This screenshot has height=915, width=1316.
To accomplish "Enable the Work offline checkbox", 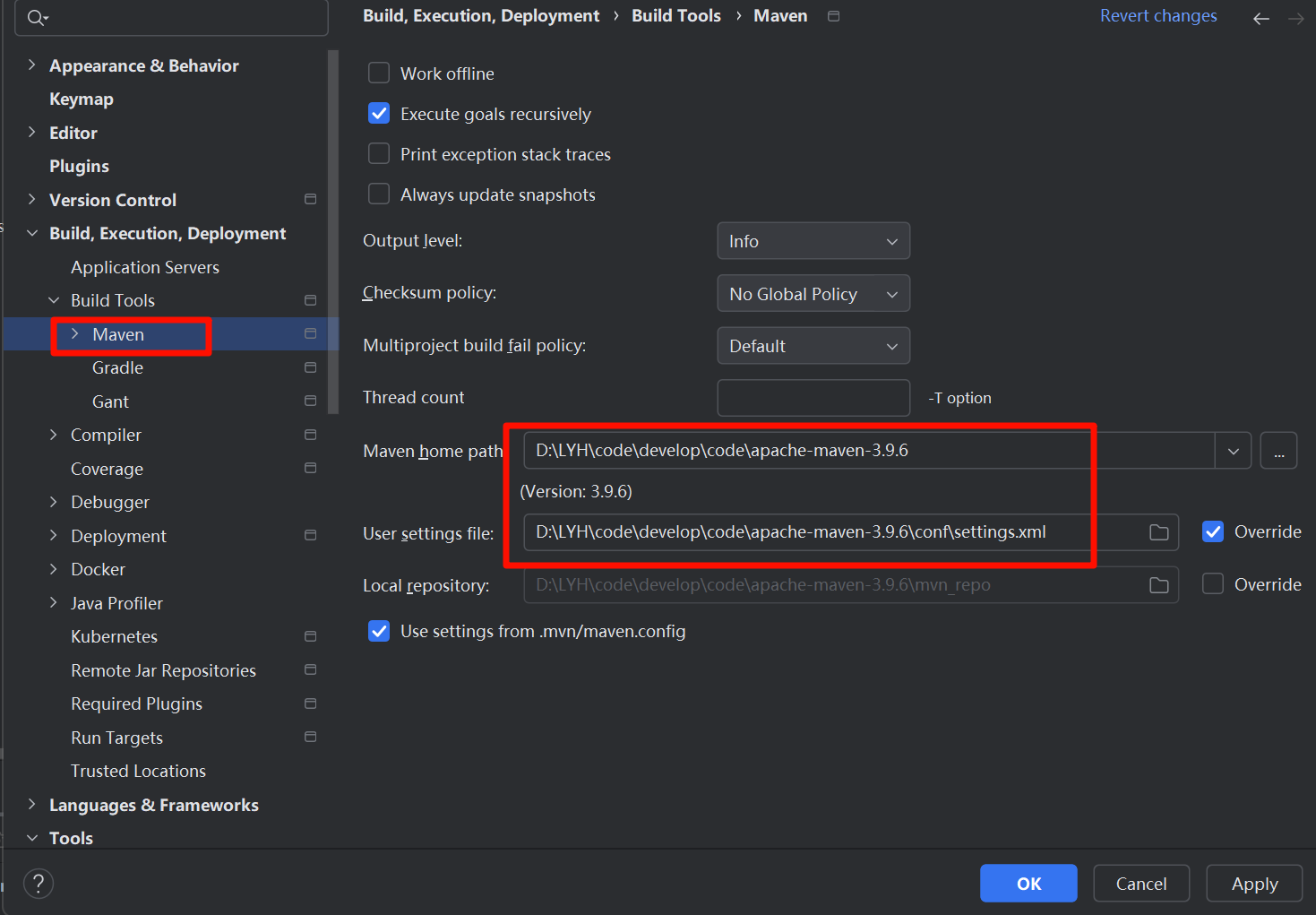I will tap(378, 73).
